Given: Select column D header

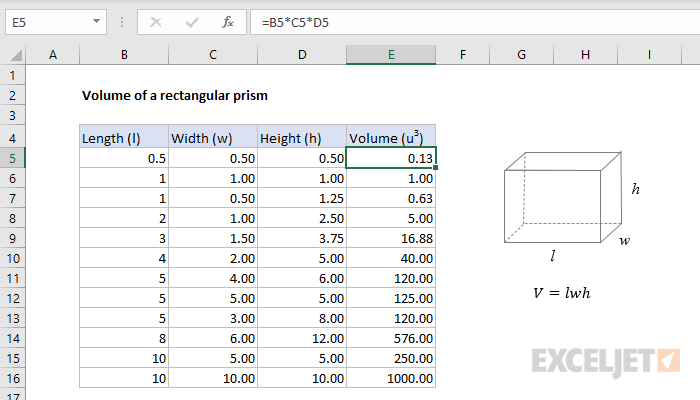Looking at the screenshot, I should (302, 55).
